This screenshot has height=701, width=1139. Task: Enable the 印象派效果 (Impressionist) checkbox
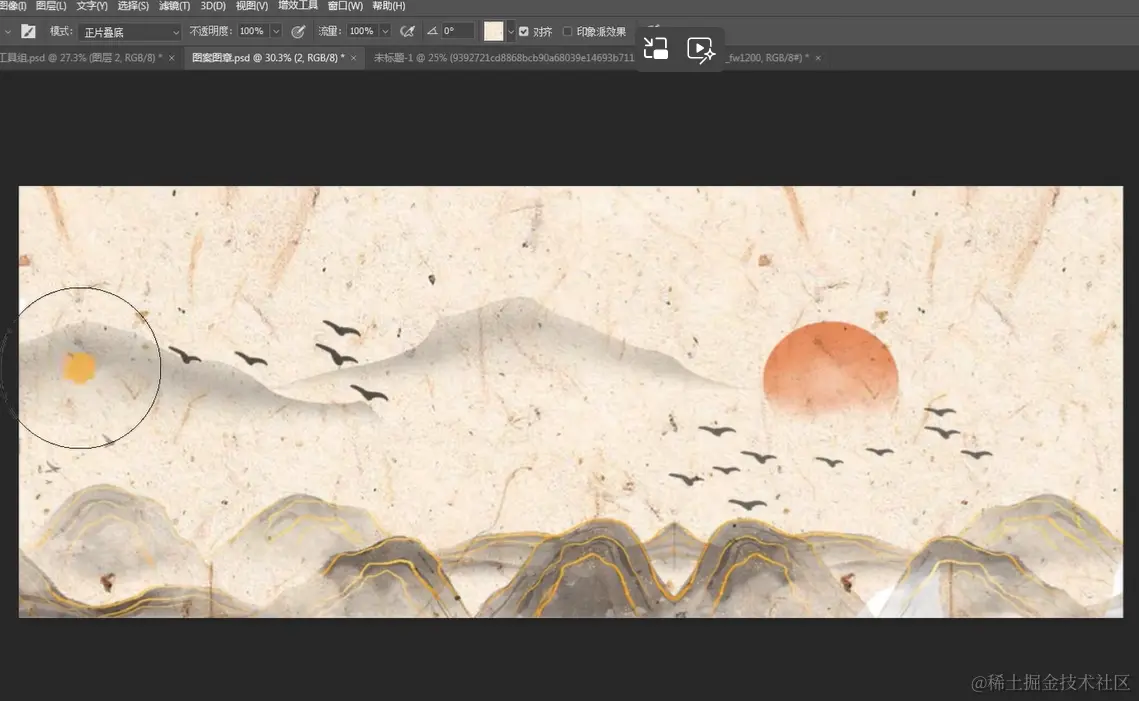point(567,30)
